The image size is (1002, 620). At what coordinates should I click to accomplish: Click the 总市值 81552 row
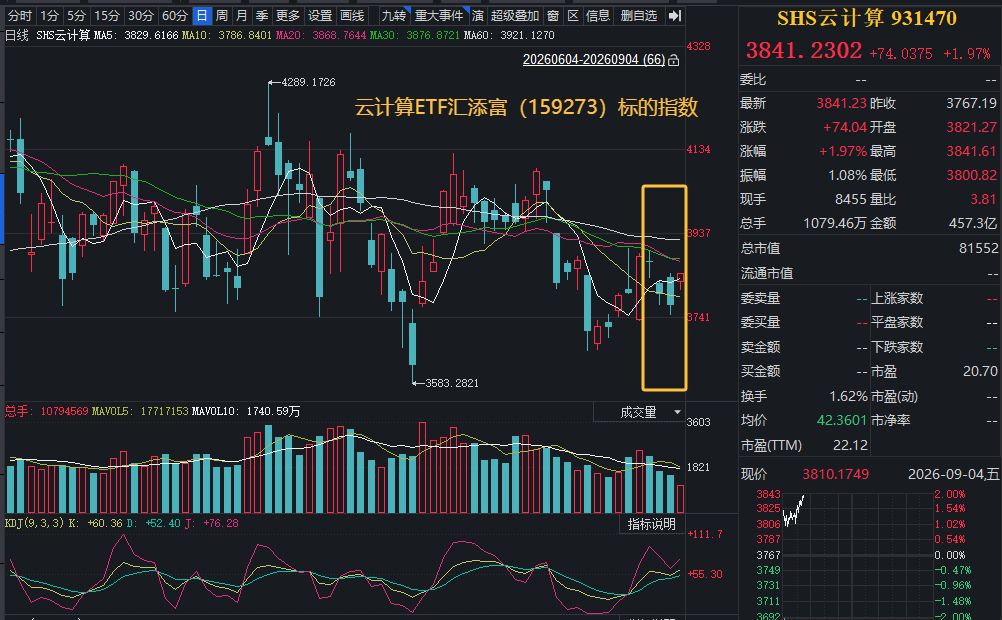tap(869, 248)
